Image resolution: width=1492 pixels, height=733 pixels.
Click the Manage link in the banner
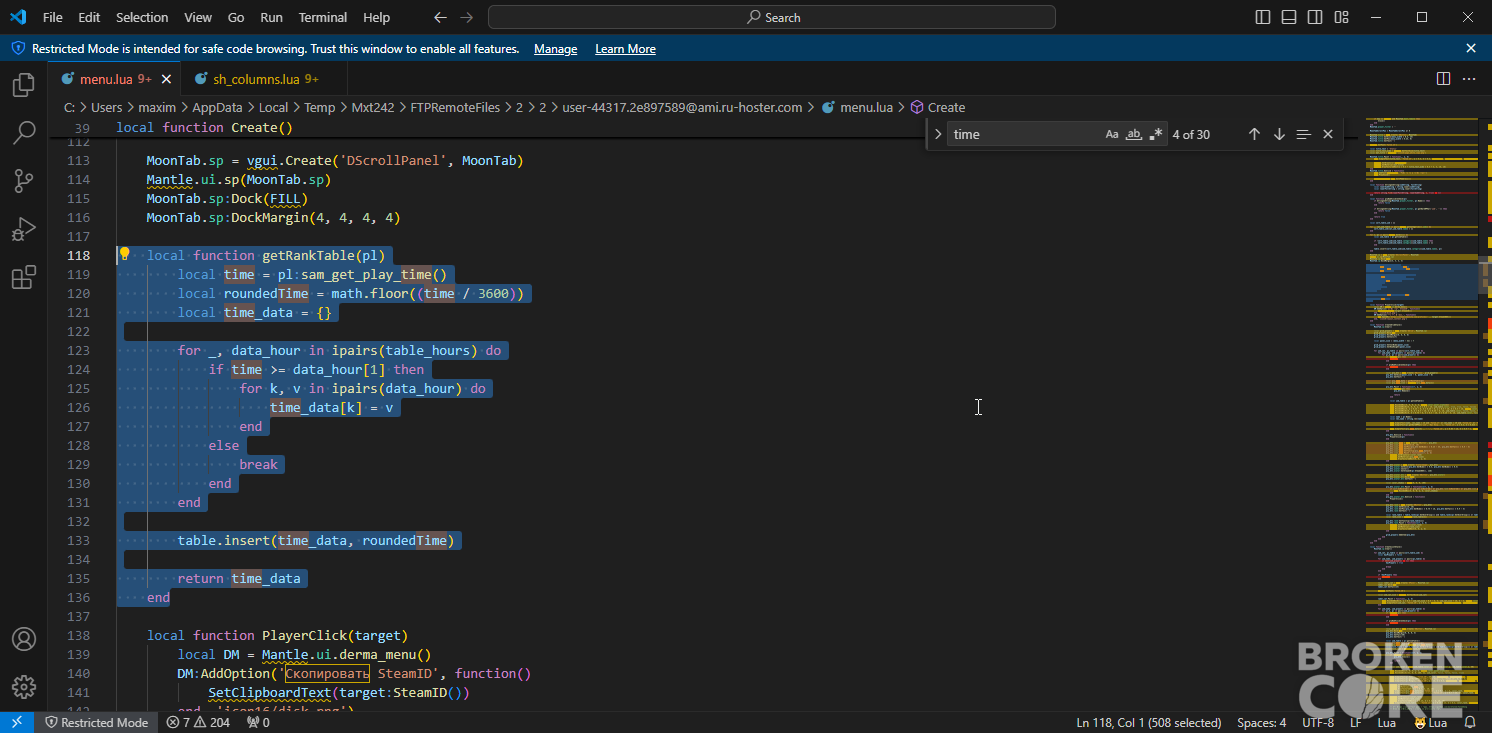pos(555,49)
